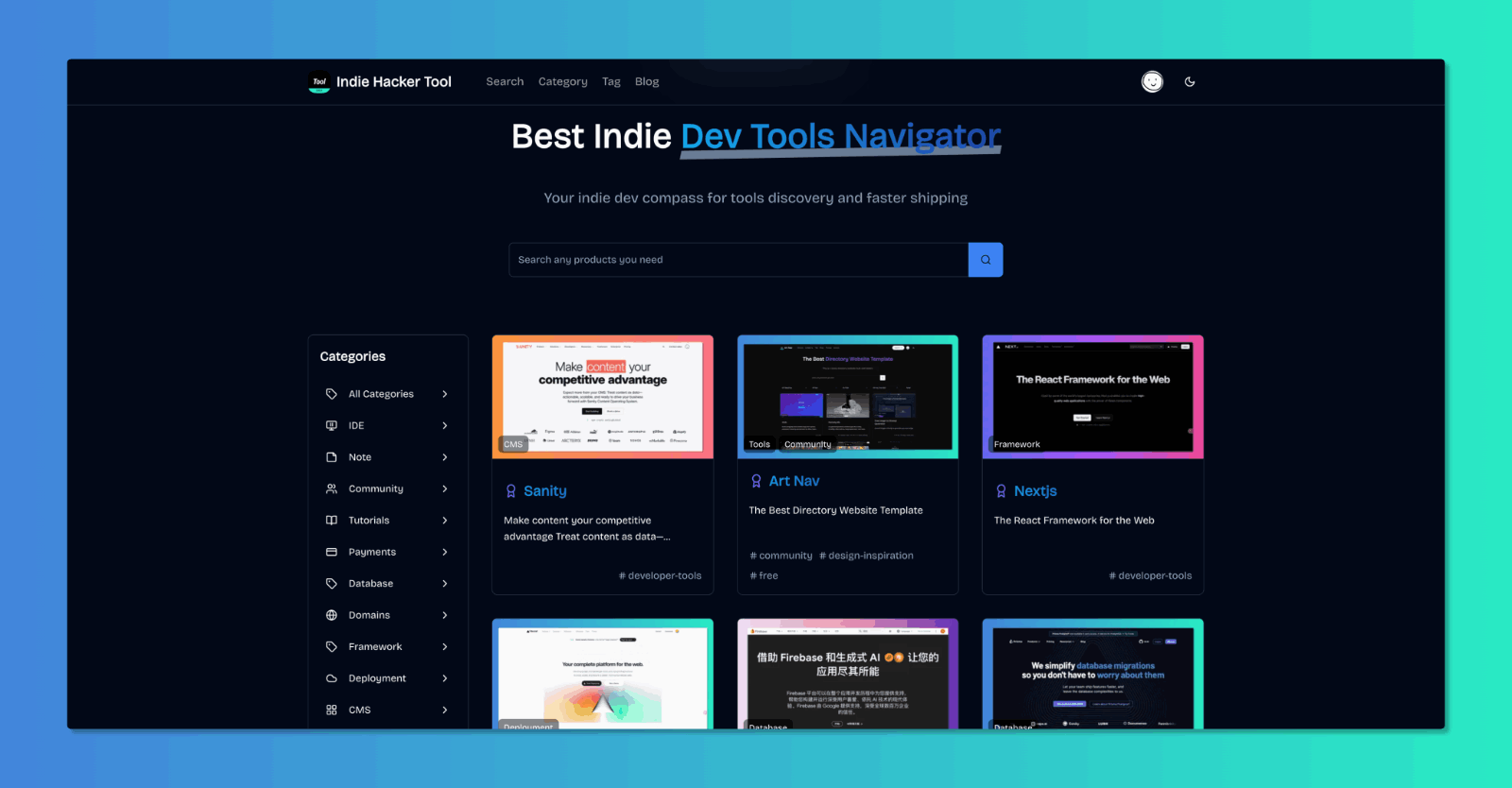Click the Dev Tools Navigator heading text
The height and width of the screenshot is (788, 1512).
click(x=841, y=137)
